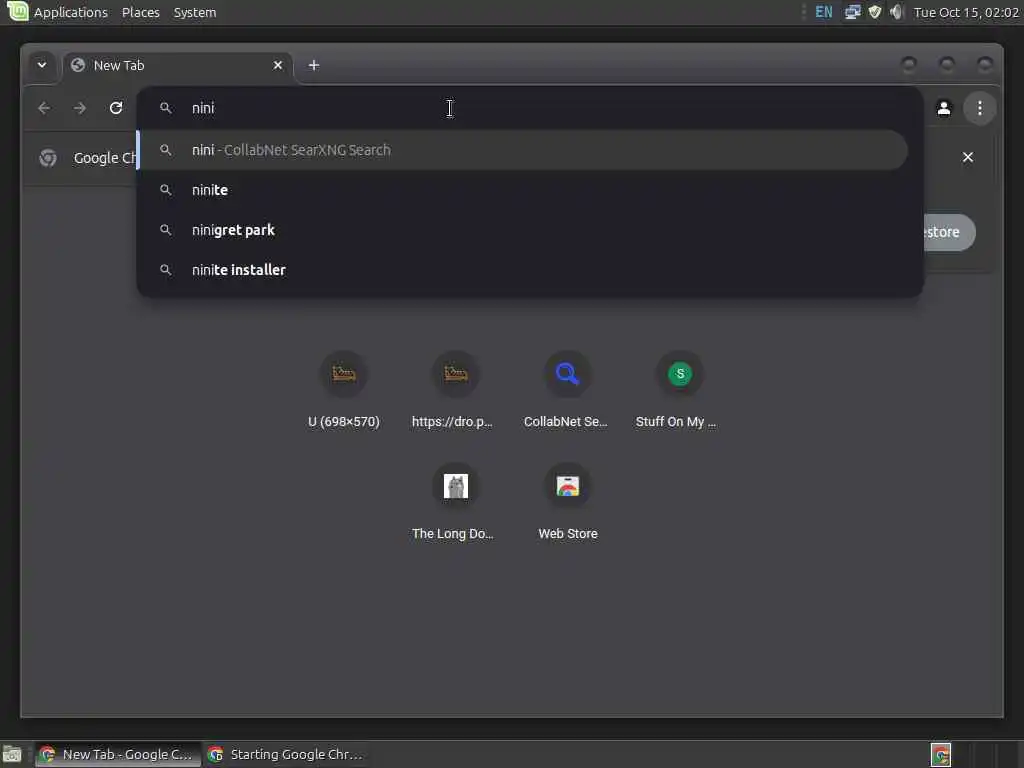Click the network connection tray icon
The image size is (1024, 768).
pyautogui.click(x=852, y=12)
